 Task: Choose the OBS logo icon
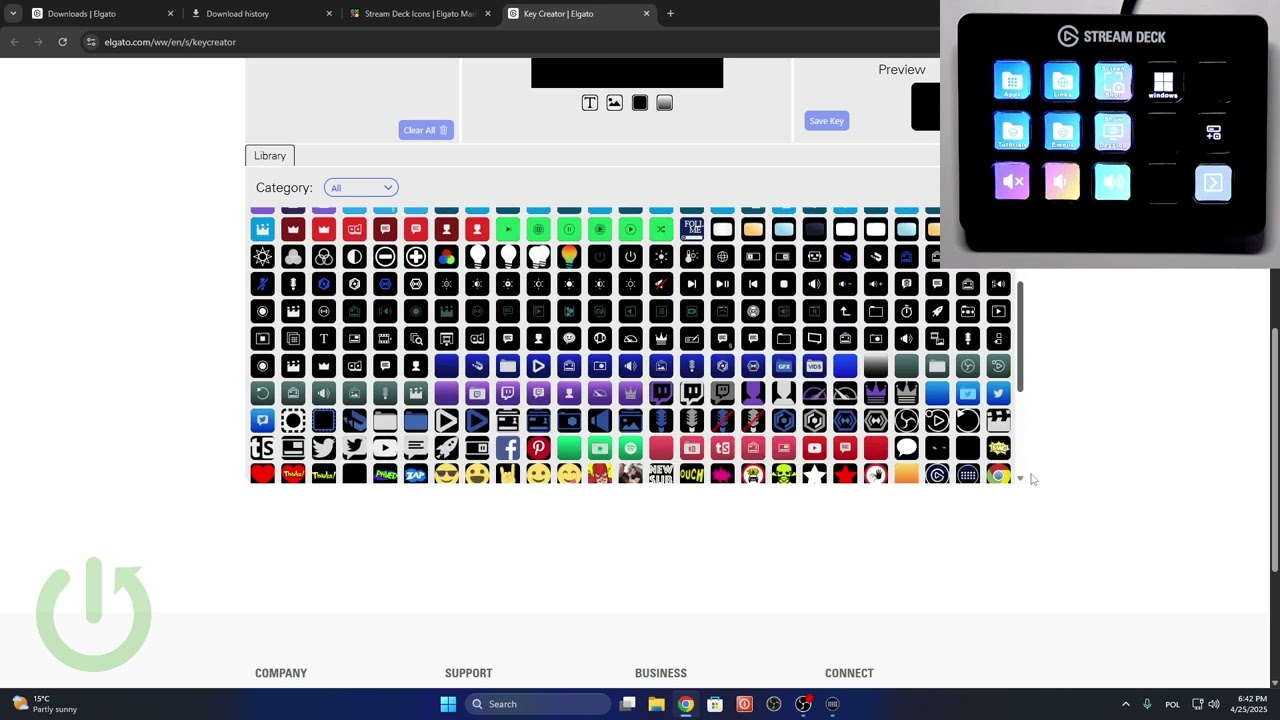click(906, 421)
